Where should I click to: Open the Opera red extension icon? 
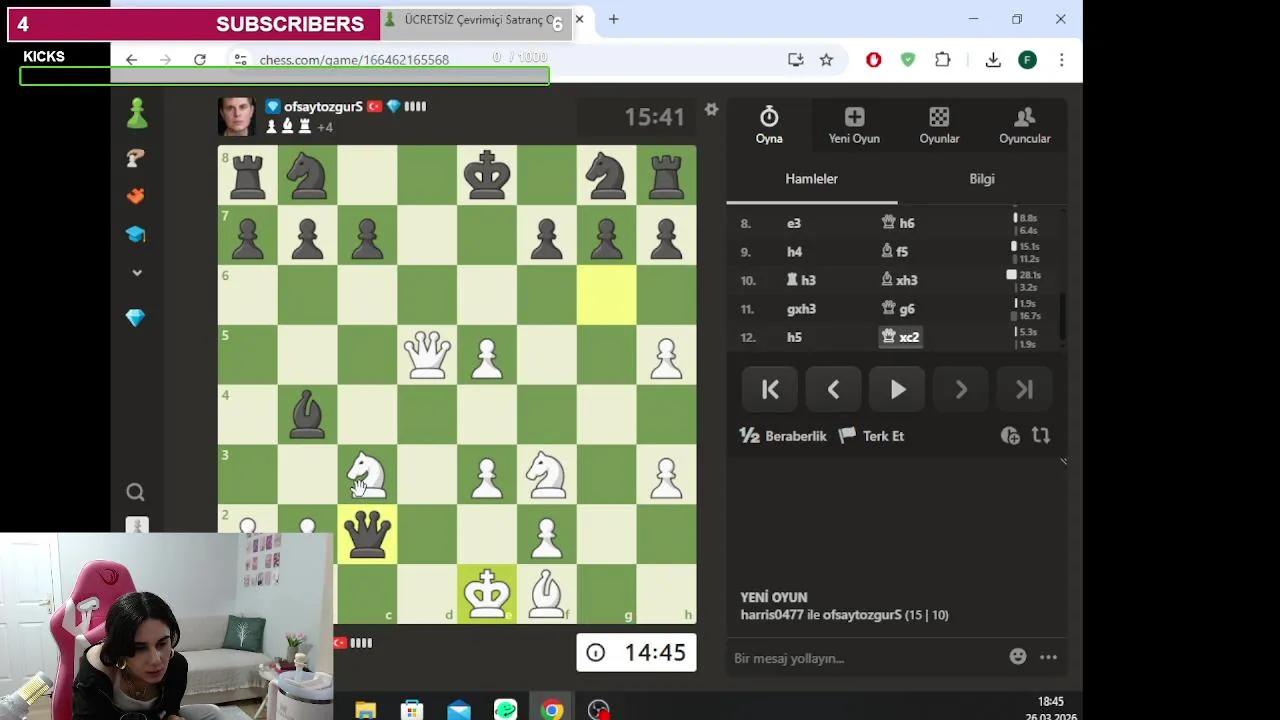[x=873, y=60]
